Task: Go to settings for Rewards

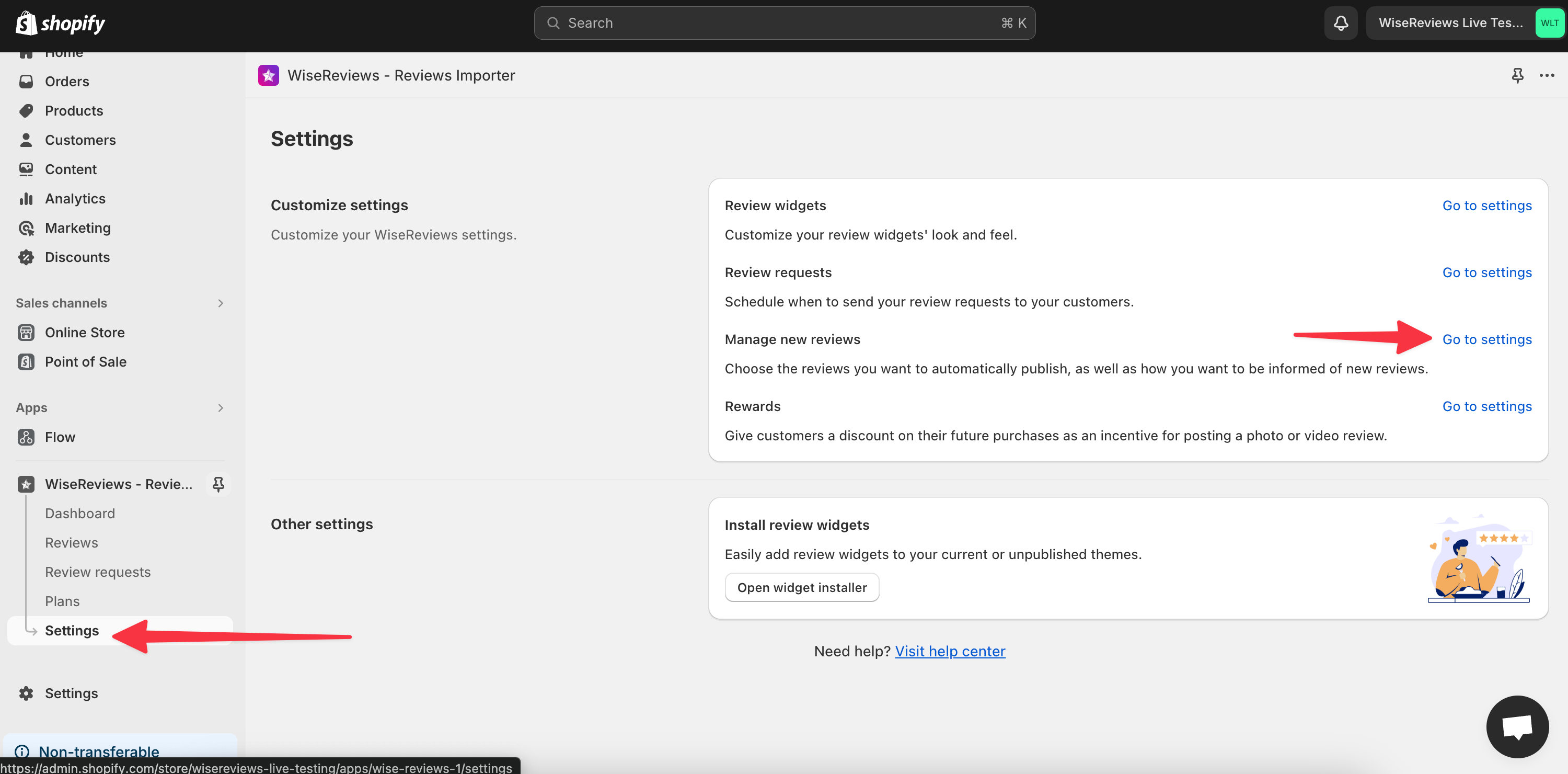Action: coord(1486,407)
